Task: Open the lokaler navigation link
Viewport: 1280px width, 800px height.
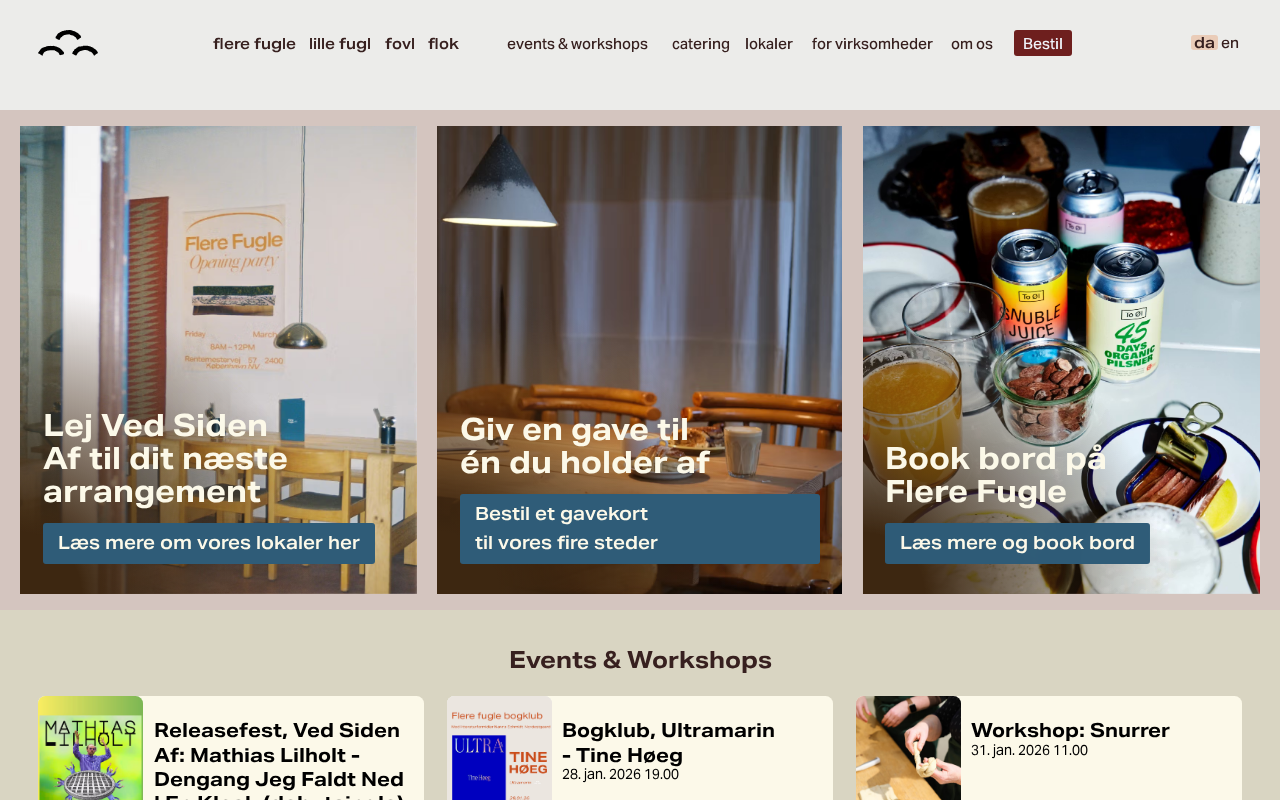Action: point(769,44)
